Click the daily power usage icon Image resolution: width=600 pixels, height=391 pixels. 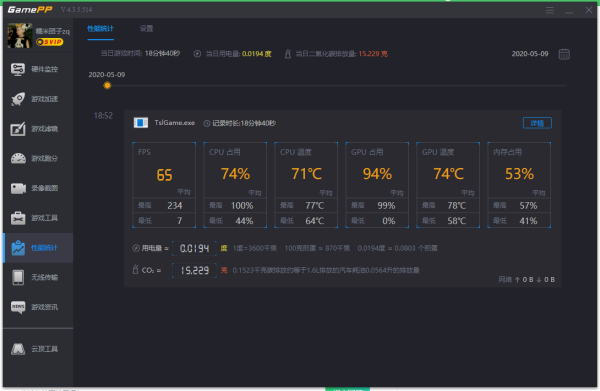[197, 54]
